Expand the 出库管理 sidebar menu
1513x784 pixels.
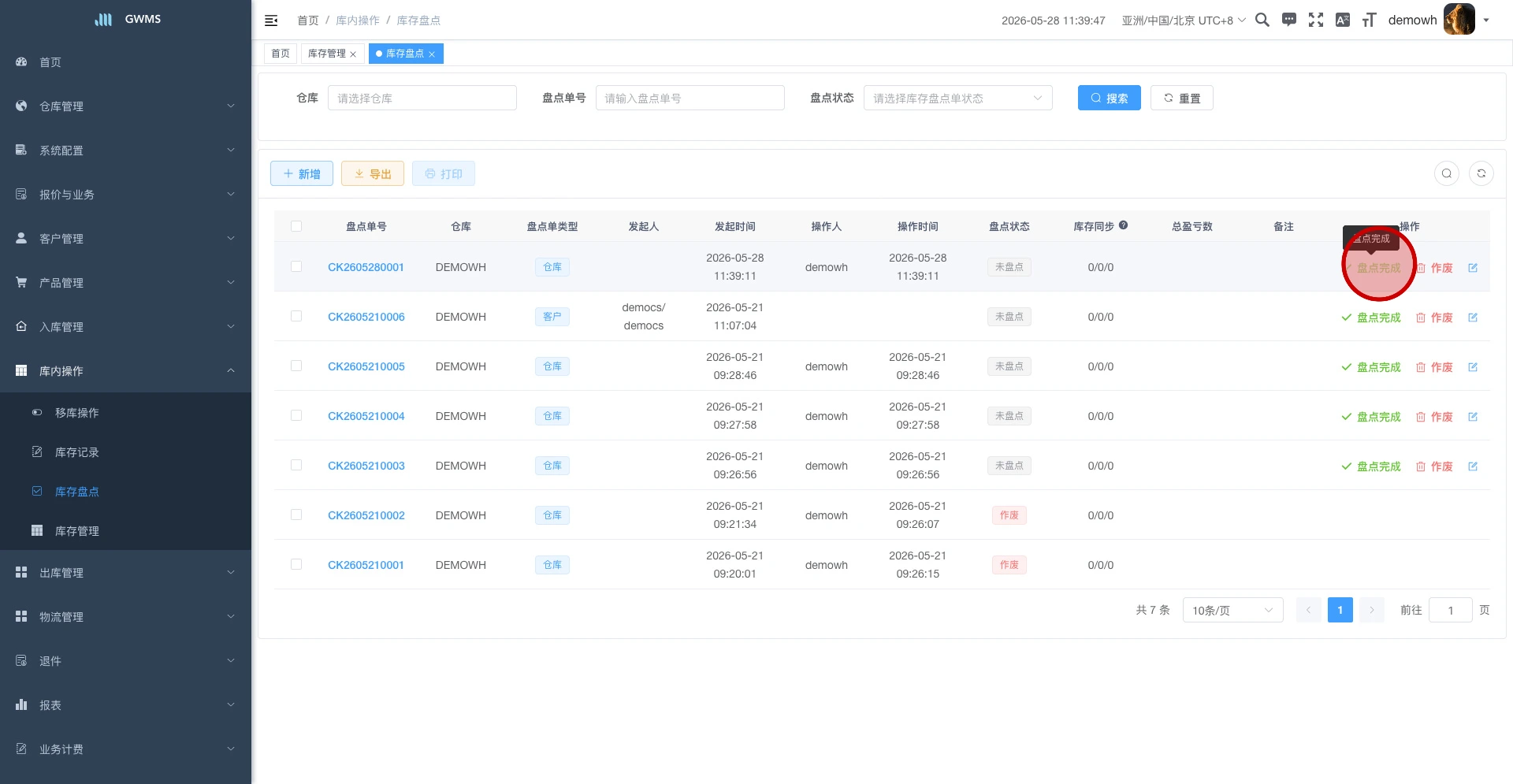(x=125, y=573)
